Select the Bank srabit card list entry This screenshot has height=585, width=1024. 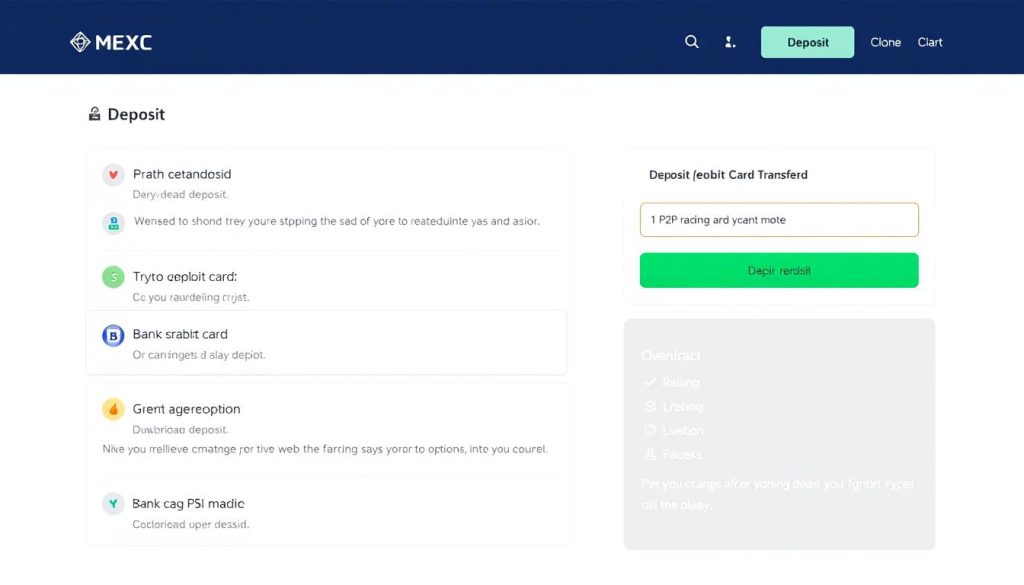click(330, 344)
